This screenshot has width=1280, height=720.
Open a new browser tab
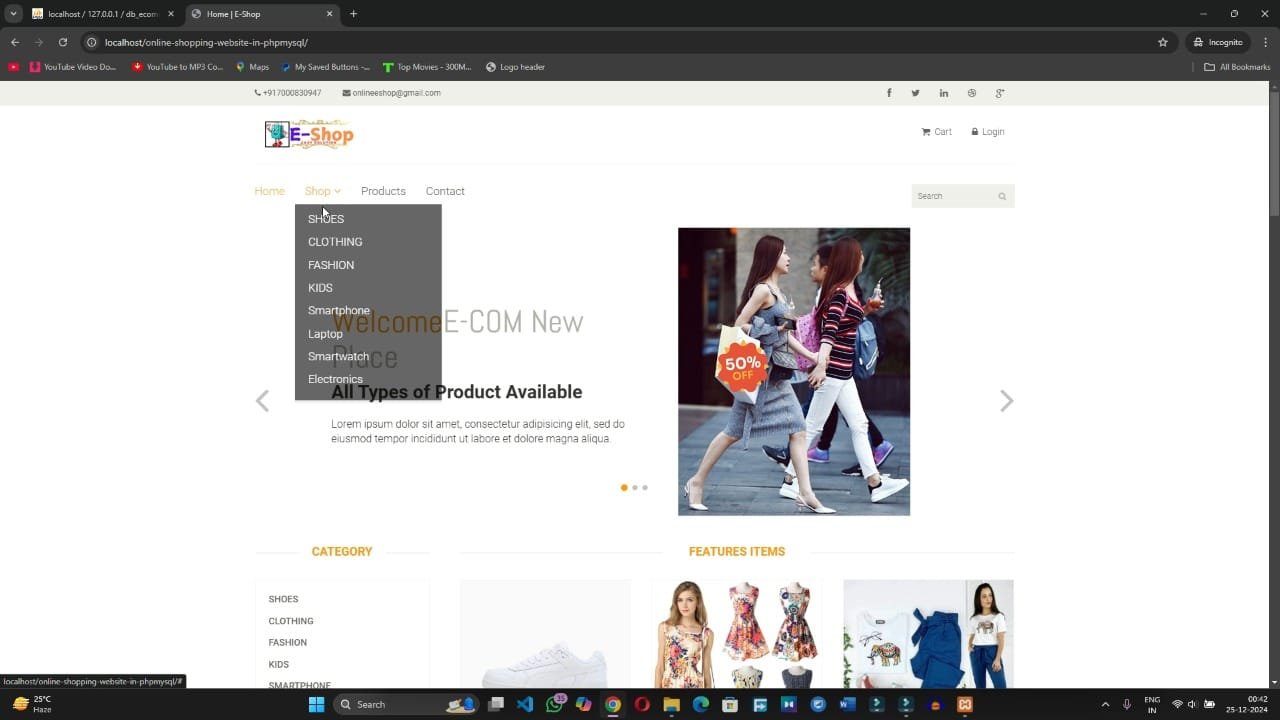(x=353, y=14)
